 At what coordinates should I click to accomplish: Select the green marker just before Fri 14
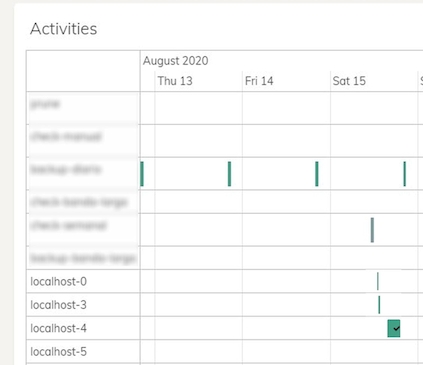(229, 174)
